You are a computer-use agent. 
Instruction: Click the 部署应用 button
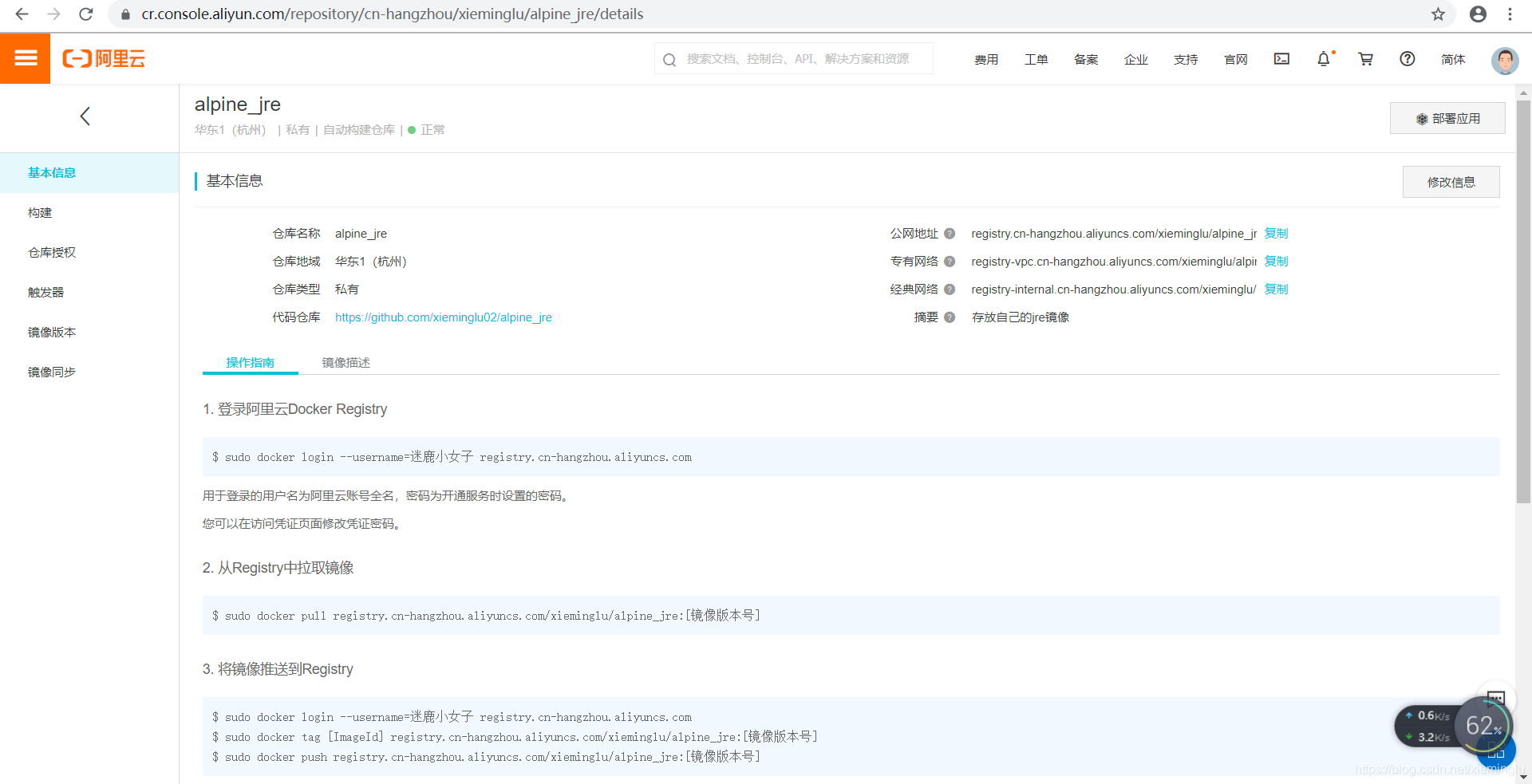1447,118
